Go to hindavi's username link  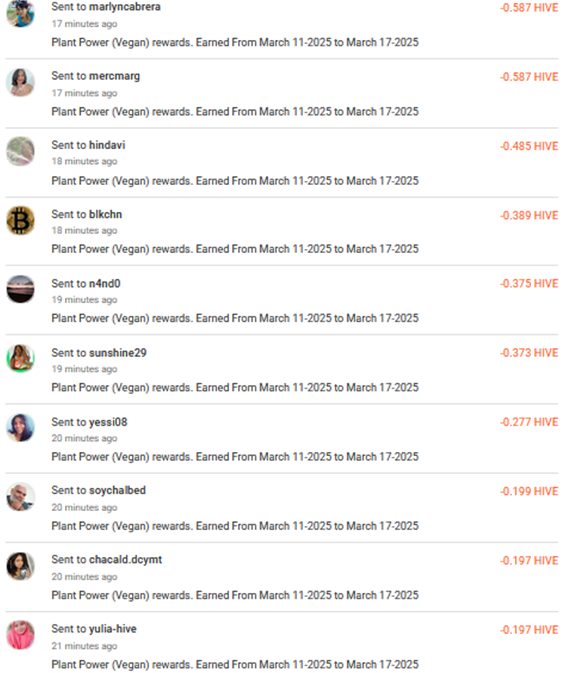pos(107,145)
